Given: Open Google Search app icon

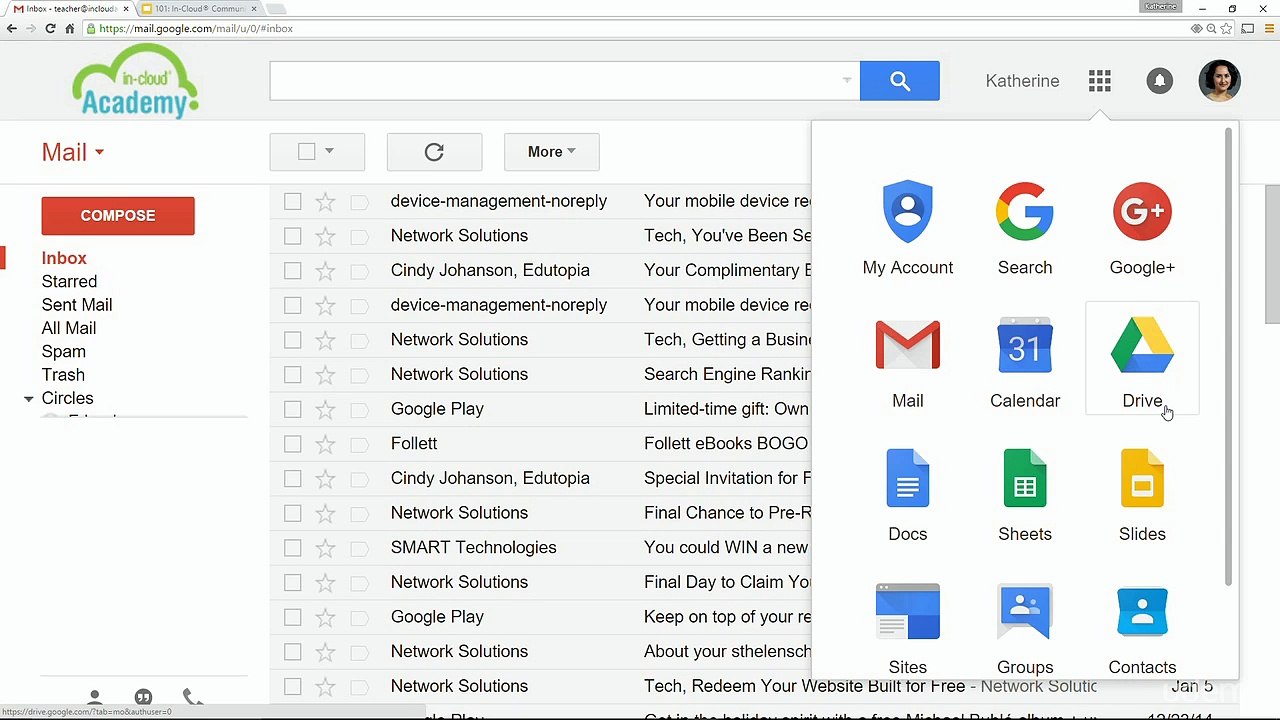Looking at the screenshot, I should click(1025, 228).
